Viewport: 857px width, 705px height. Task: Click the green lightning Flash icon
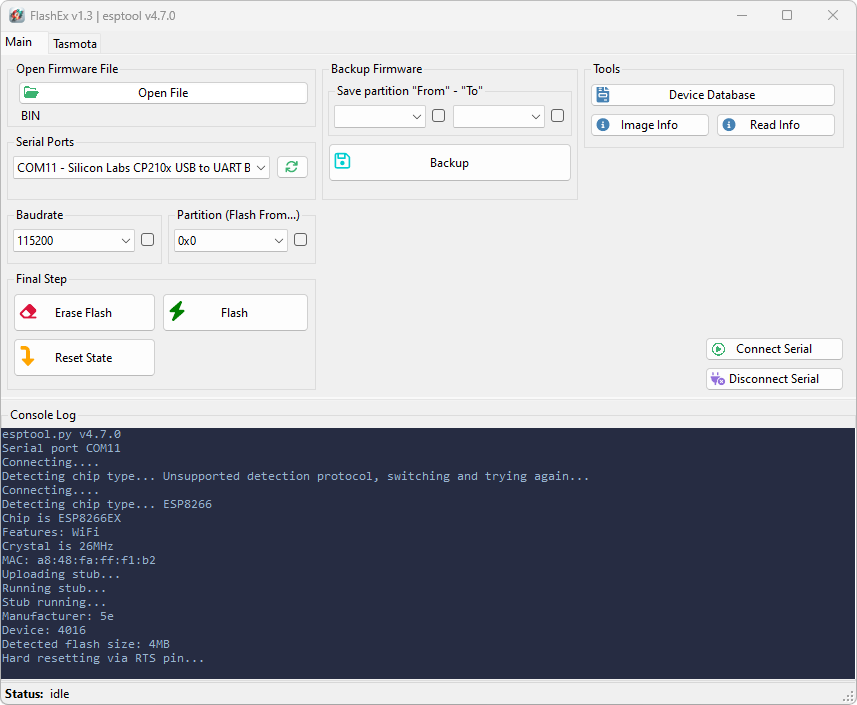click(x=177, y=312)
